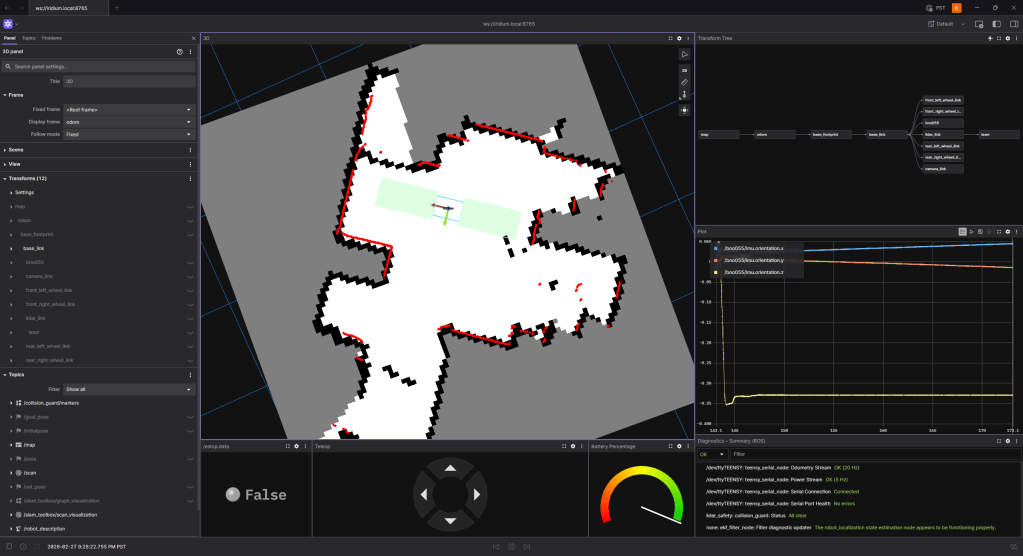Click the add panel icon in top bar
Viewport: 1023px width, 556px height.
point(979,23)
